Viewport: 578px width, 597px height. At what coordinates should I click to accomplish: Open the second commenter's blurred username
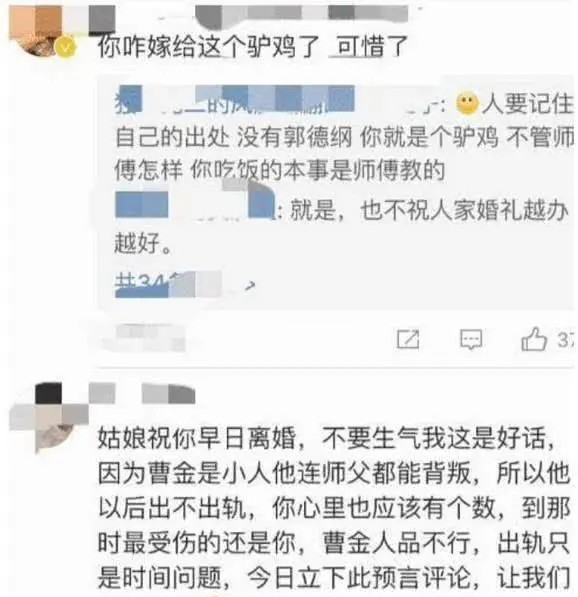coord(142,394)
